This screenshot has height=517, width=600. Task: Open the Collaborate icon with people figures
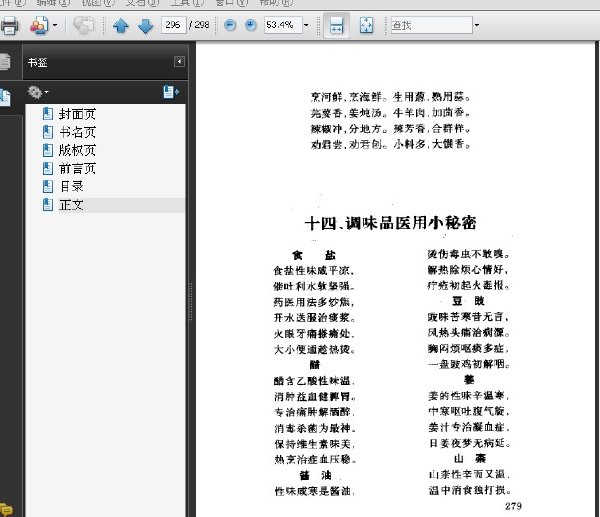39,26
